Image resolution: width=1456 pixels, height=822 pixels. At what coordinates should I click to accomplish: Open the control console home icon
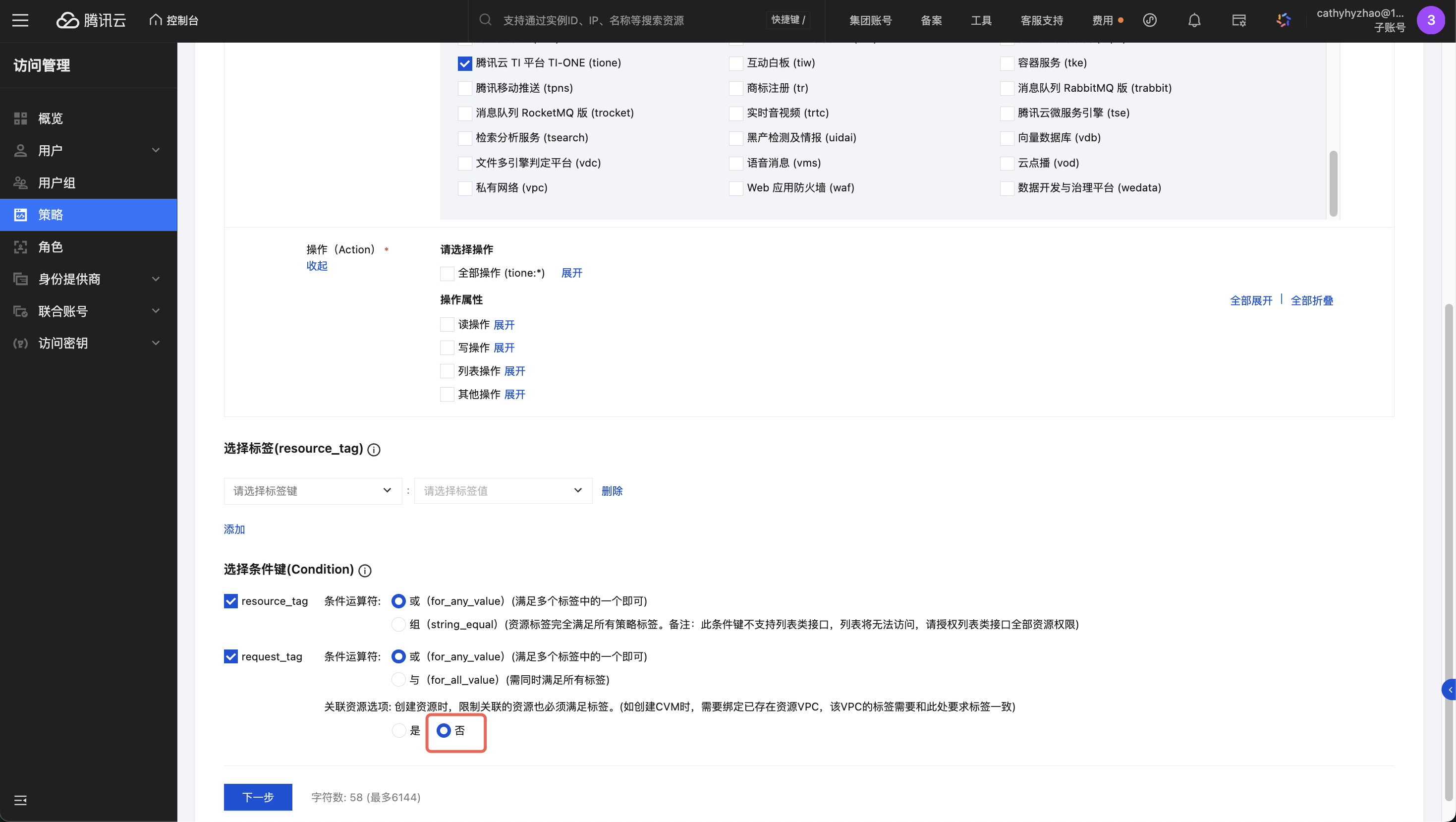(x=156, y=20)
